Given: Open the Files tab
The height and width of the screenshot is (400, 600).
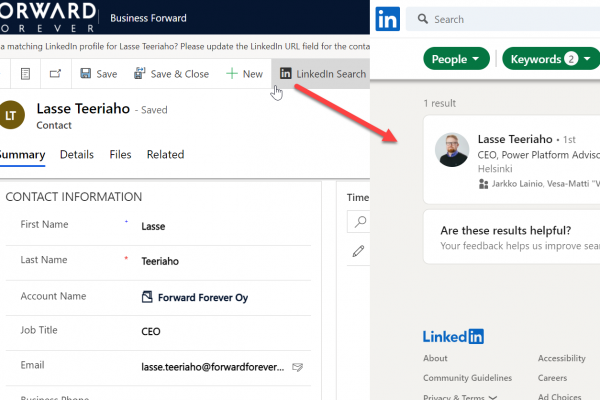Looking at the screenshot, I should point(120,155).
